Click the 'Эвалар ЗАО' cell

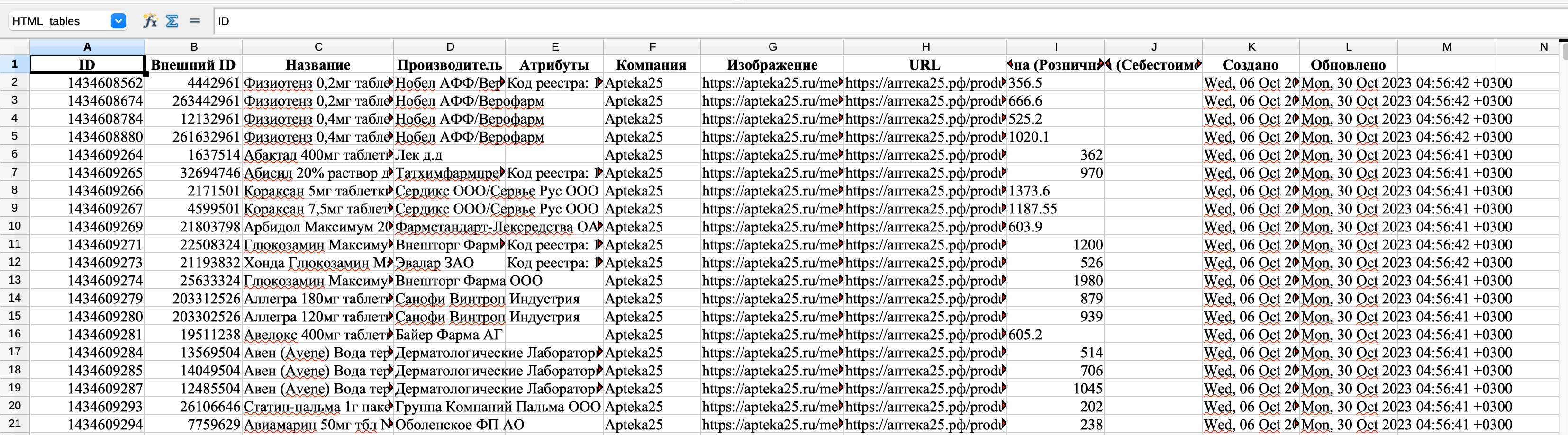pyautogui.click(x=449, y=263)
